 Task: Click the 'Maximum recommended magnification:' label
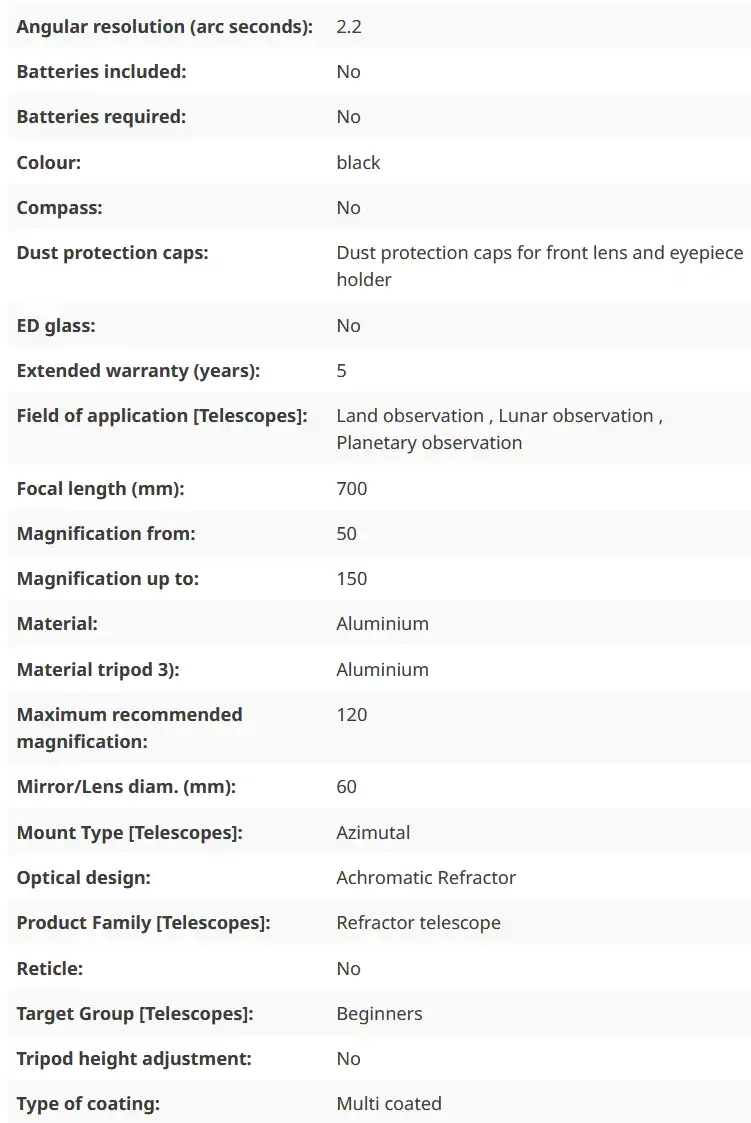(x=130, y=728)
